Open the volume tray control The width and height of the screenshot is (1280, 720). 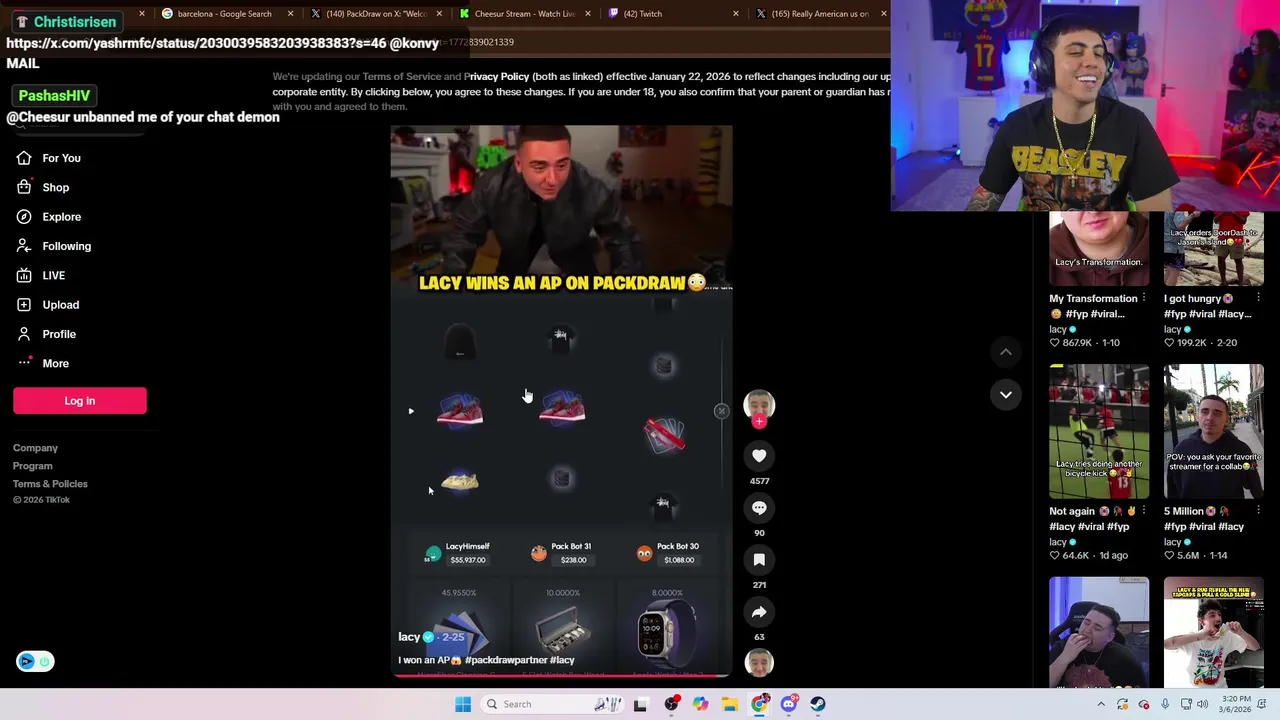[1204, 704]
